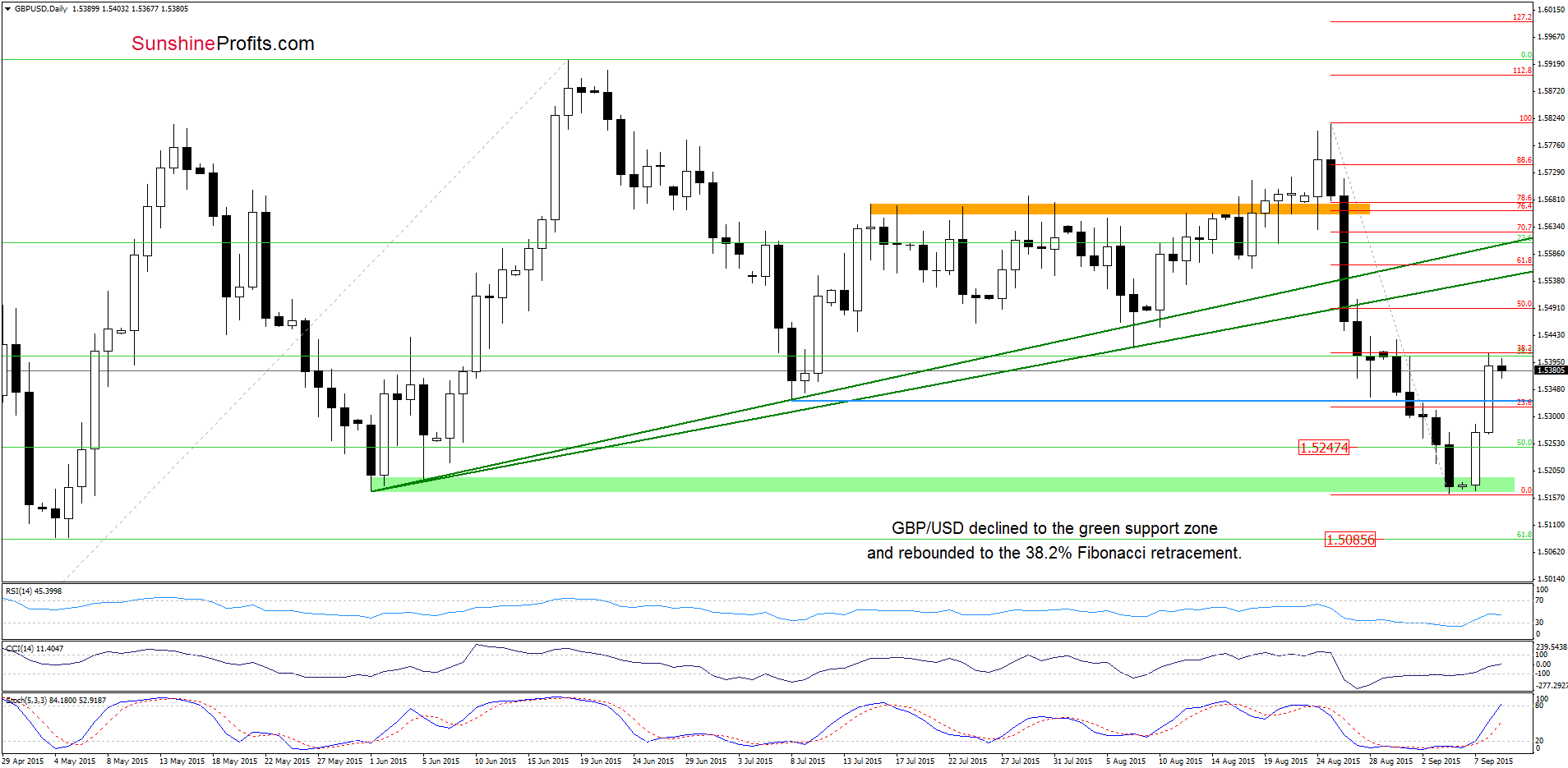This screenshot has width=1568, height=768.
Task: Click the Stoch(5,3,3) indicator label
Action: click(56, 701)
